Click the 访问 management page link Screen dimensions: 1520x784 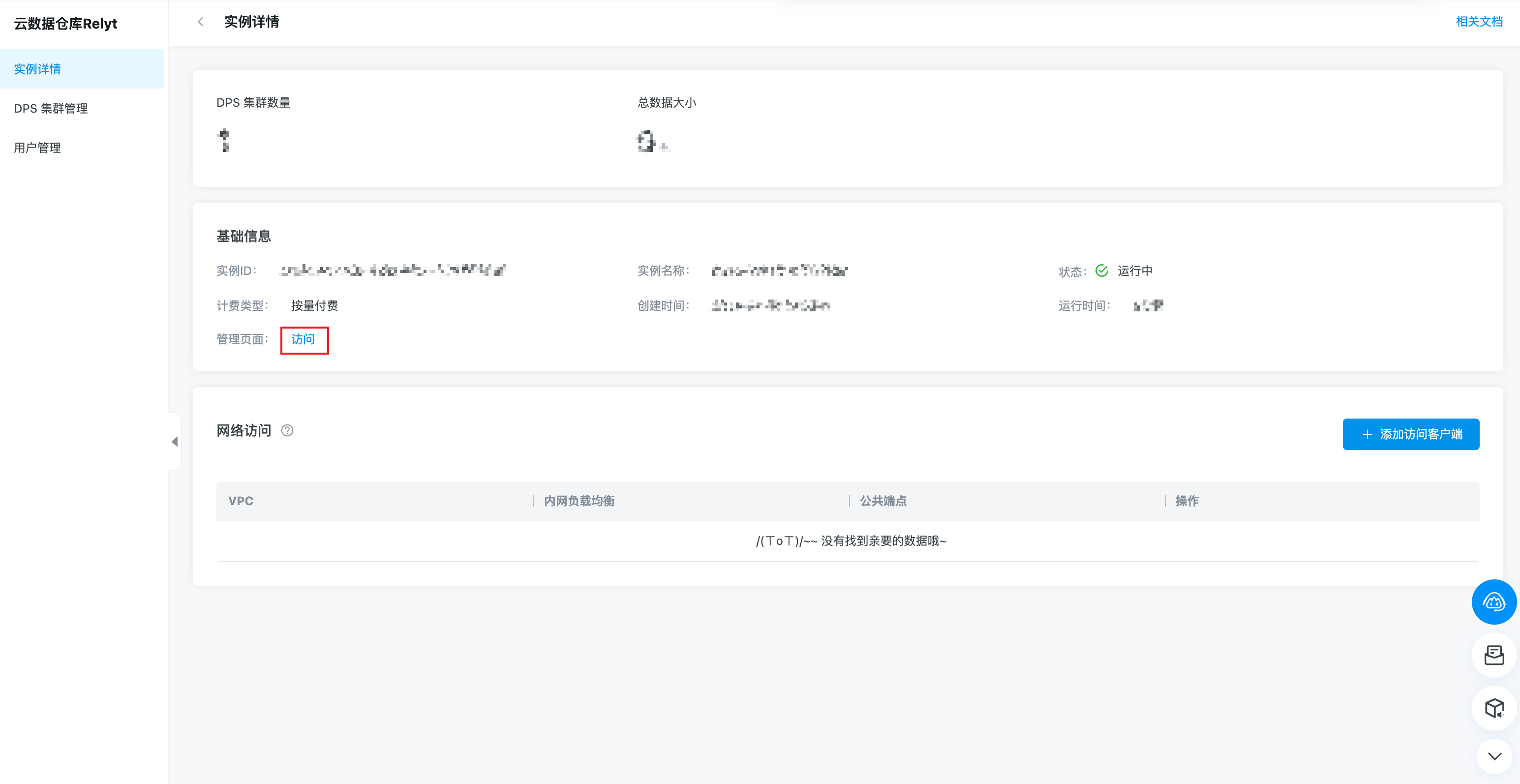tap(304, 340)
